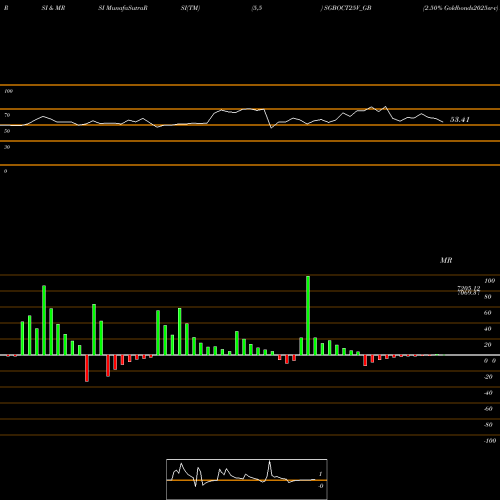Click the RSI value label 53.41
Screen dimensions: 500x500
click(460, 119)
